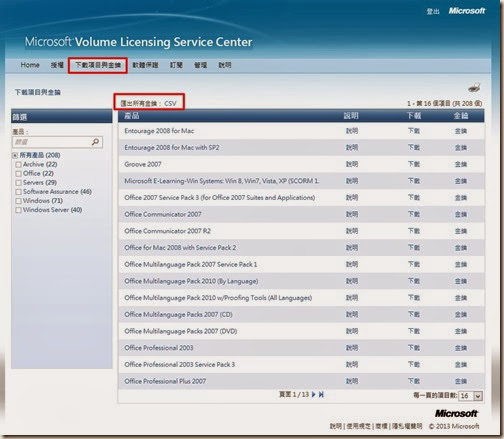Click 下載 for Office Multilanguage Pack 2010 (By Language)

coord(414,281)
